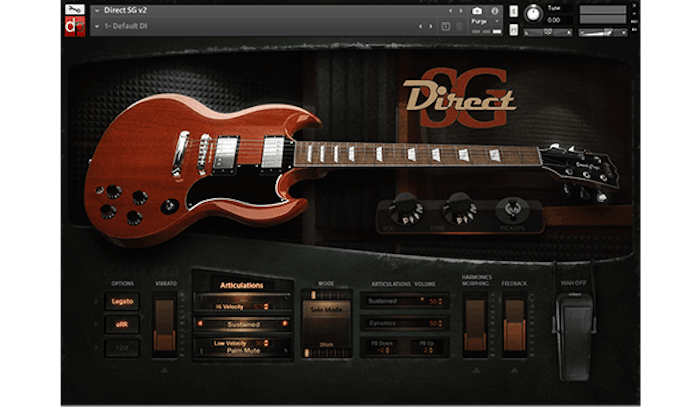Screen dimensions: 700x407
Task: Adjust Low Velocity value stepper
Action: pyautogui.click(x=266, y=343)
